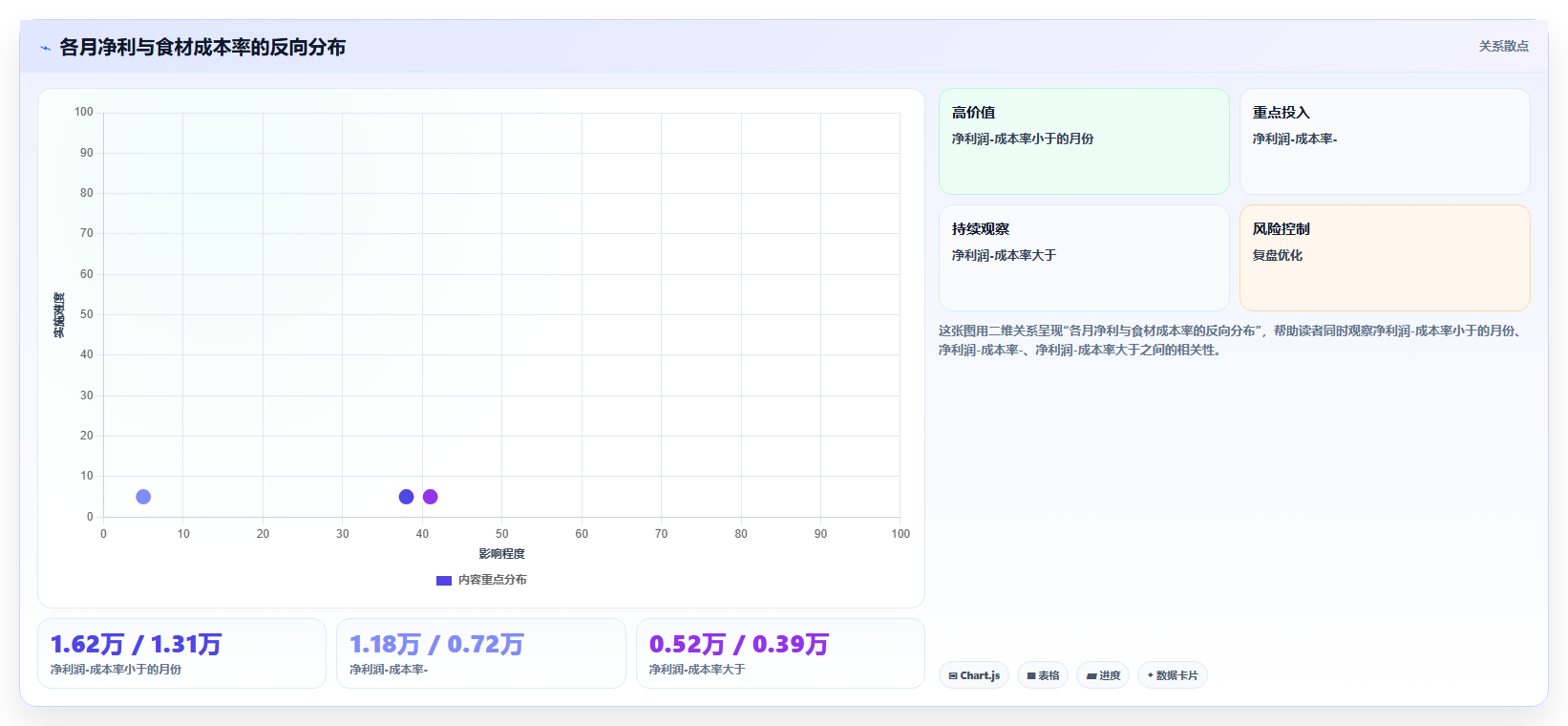The height and width of the screenshot is (726, 1568).
Task: Click the 关系散点 tag in the header
Action: coord(1503,46)
